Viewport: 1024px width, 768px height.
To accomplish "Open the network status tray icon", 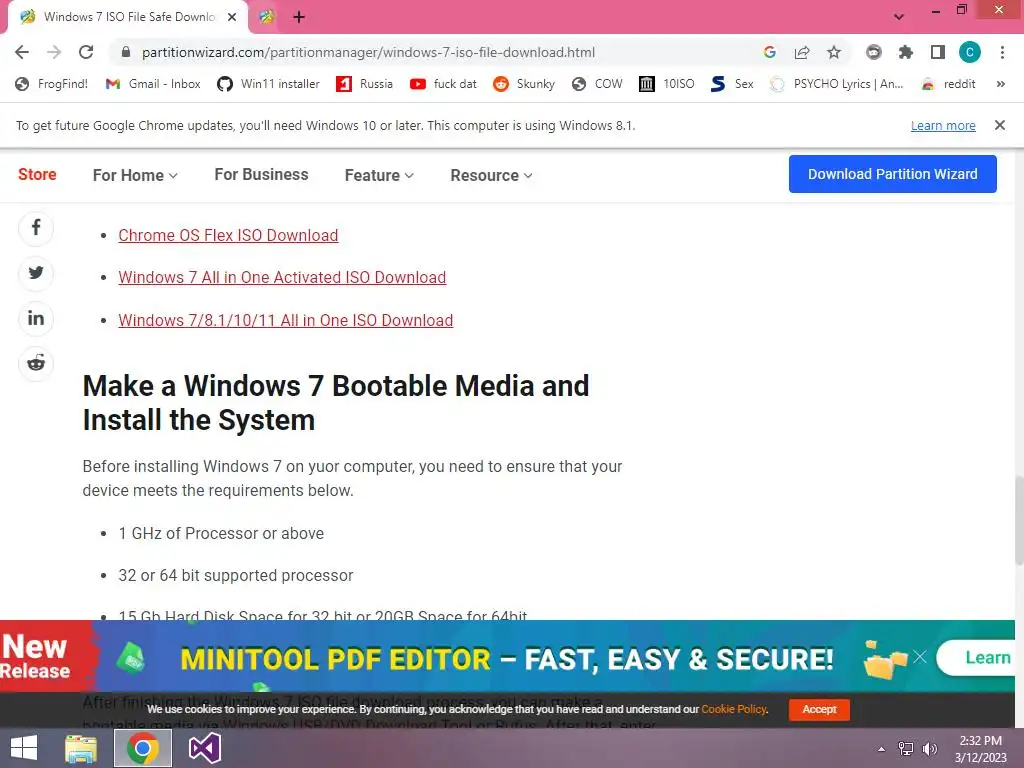I will [906, 748].
